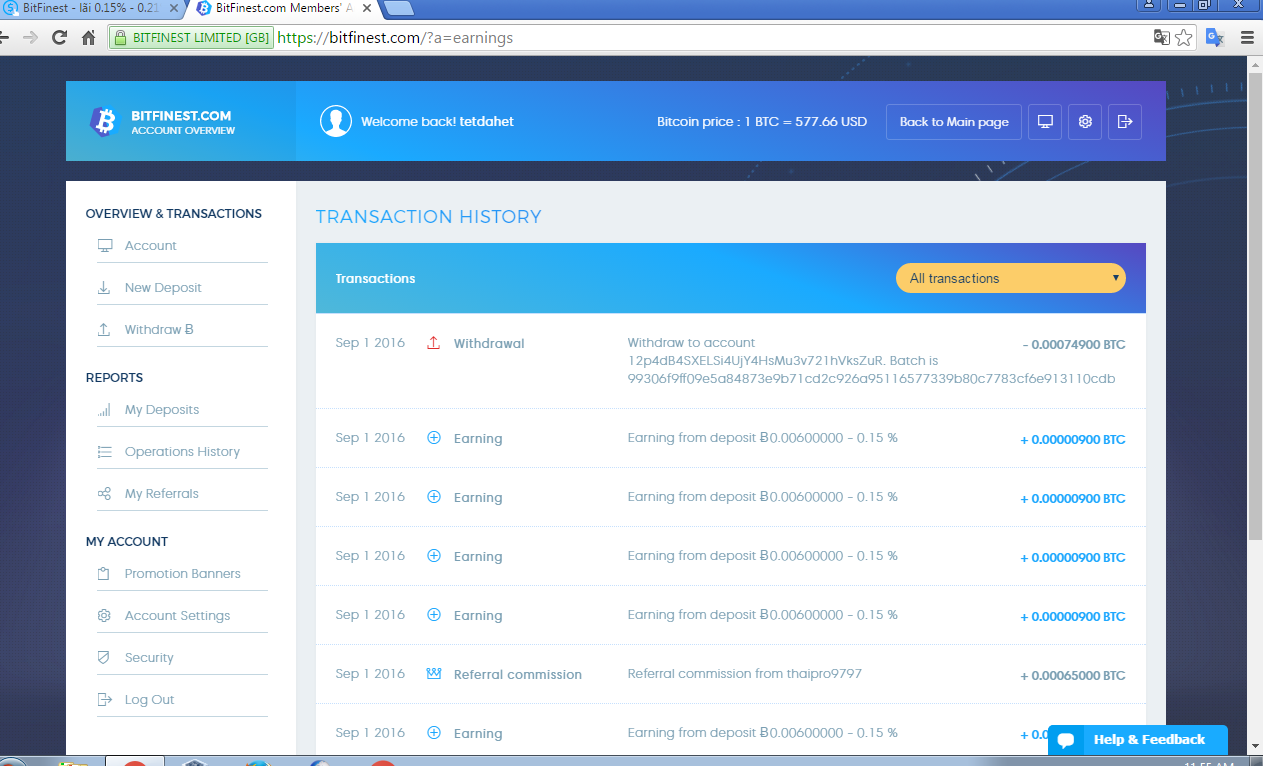Click the Log Out link

pos(149,700)
